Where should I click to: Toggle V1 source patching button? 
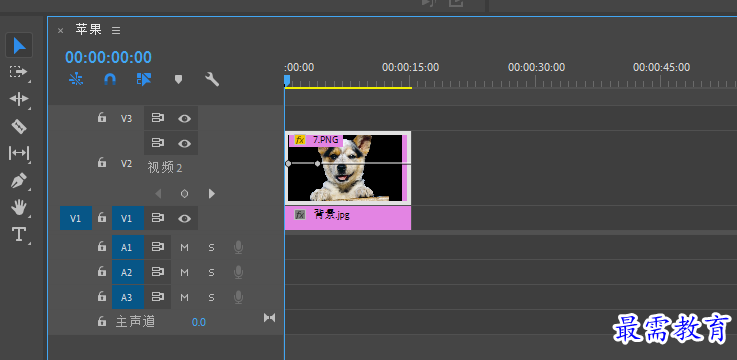coord(76,218)
